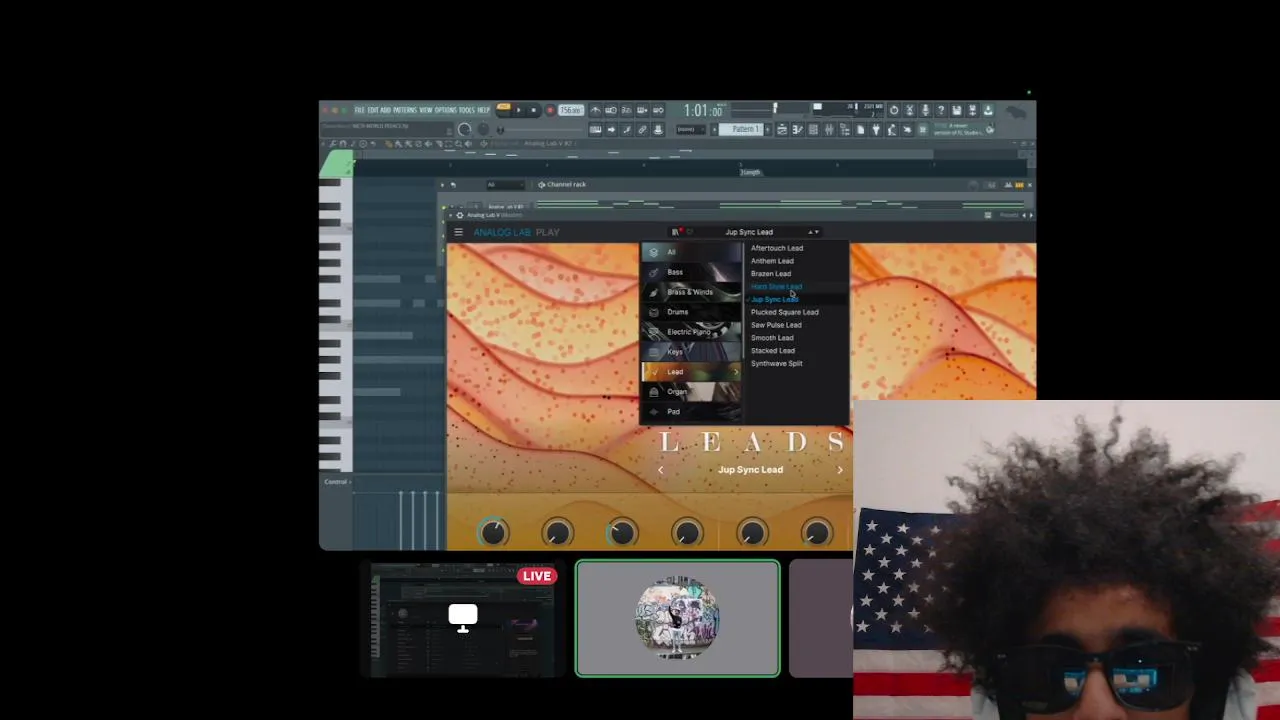Open the FILE menu in FL Studio

click(359, 110)
